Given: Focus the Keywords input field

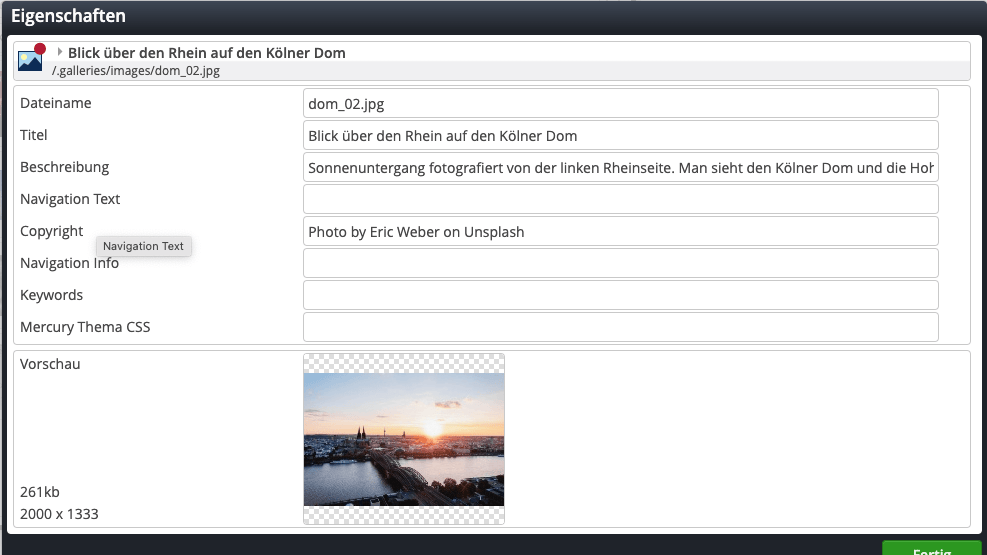Looking at the screenshot, I should click(620, 295).
